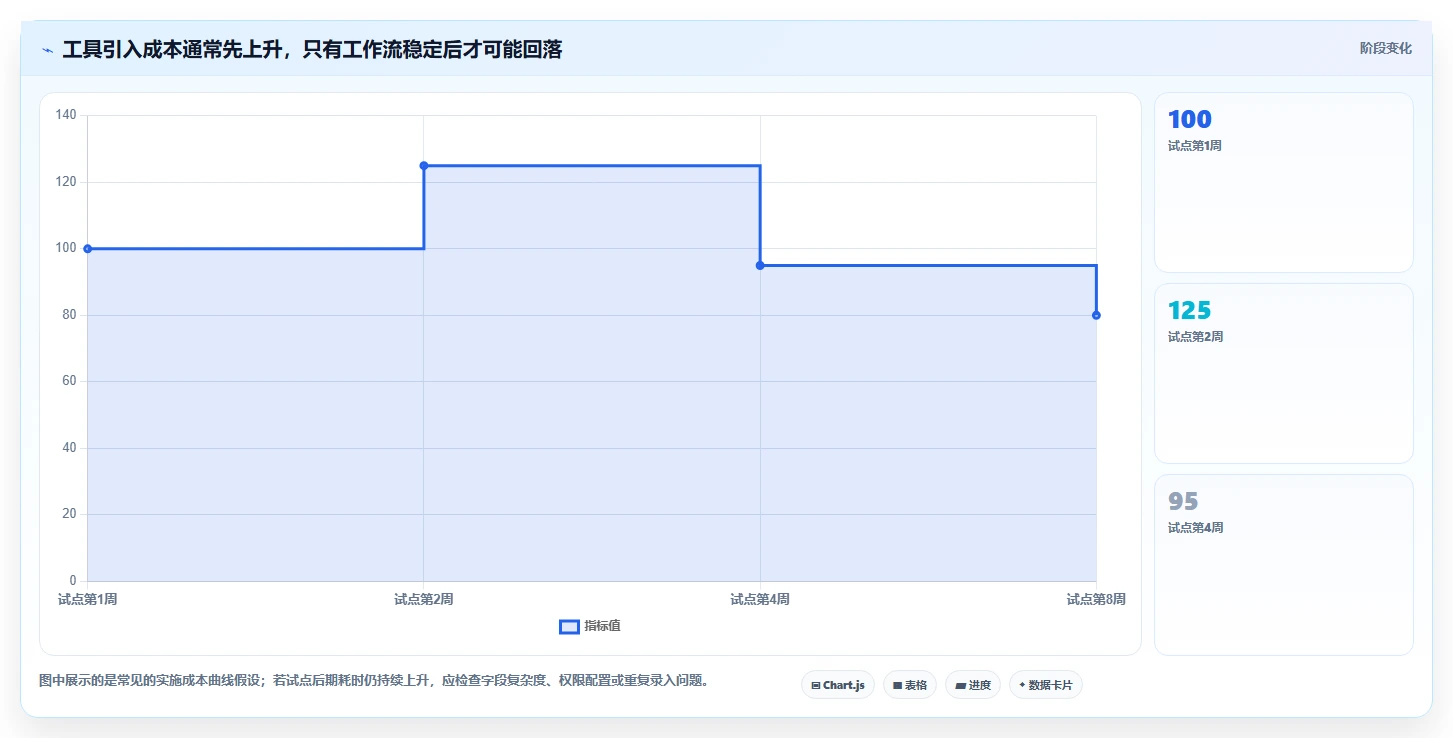
Task: Click the 80 data point at 试点第8周
Action: 1096,315
